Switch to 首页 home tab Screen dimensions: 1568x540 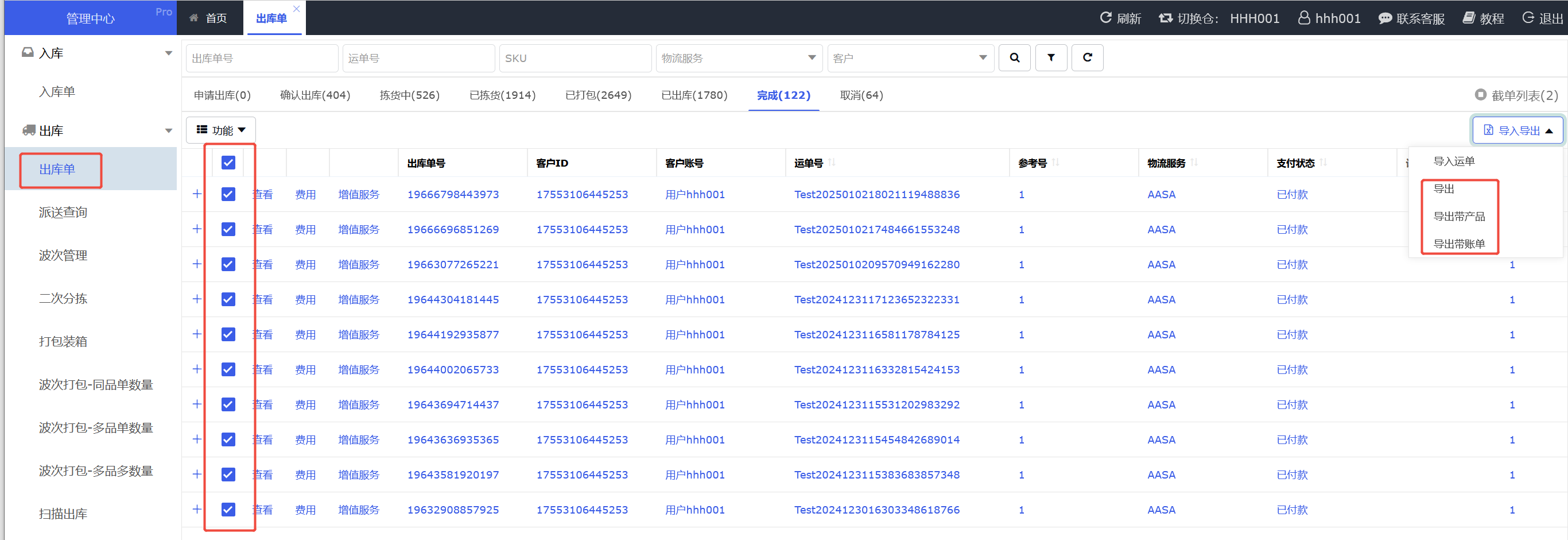[209, 18]
